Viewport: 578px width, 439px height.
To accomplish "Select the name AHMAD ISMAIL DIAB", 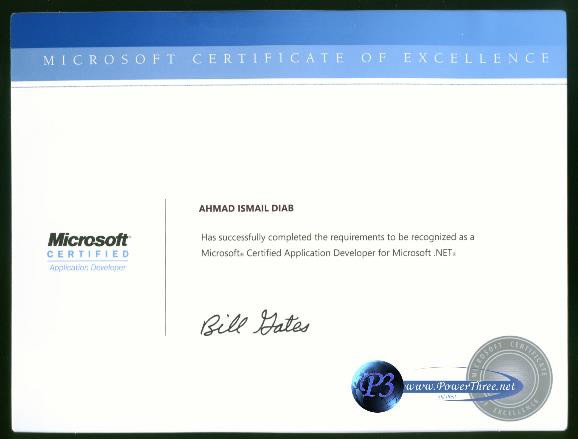I will coord(246,208).
